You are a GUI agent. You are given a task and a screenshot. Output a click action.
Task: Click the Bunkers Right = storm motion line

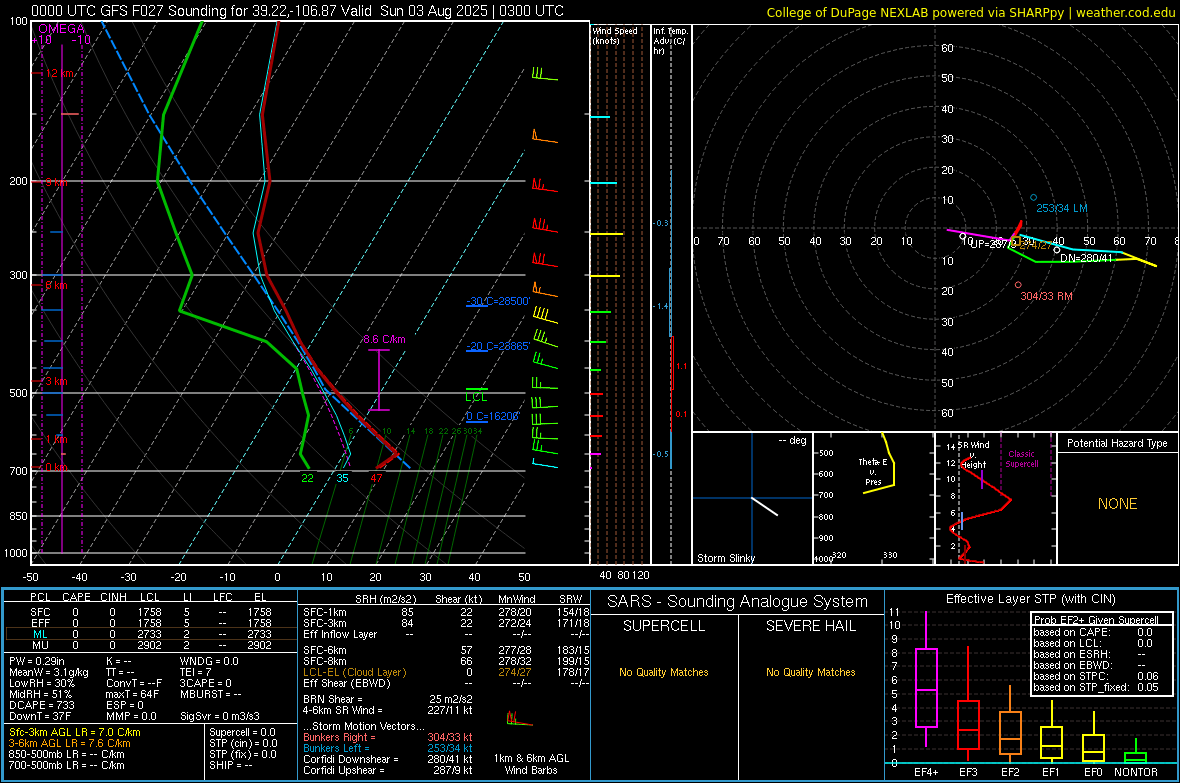click(x=388, y=737)
